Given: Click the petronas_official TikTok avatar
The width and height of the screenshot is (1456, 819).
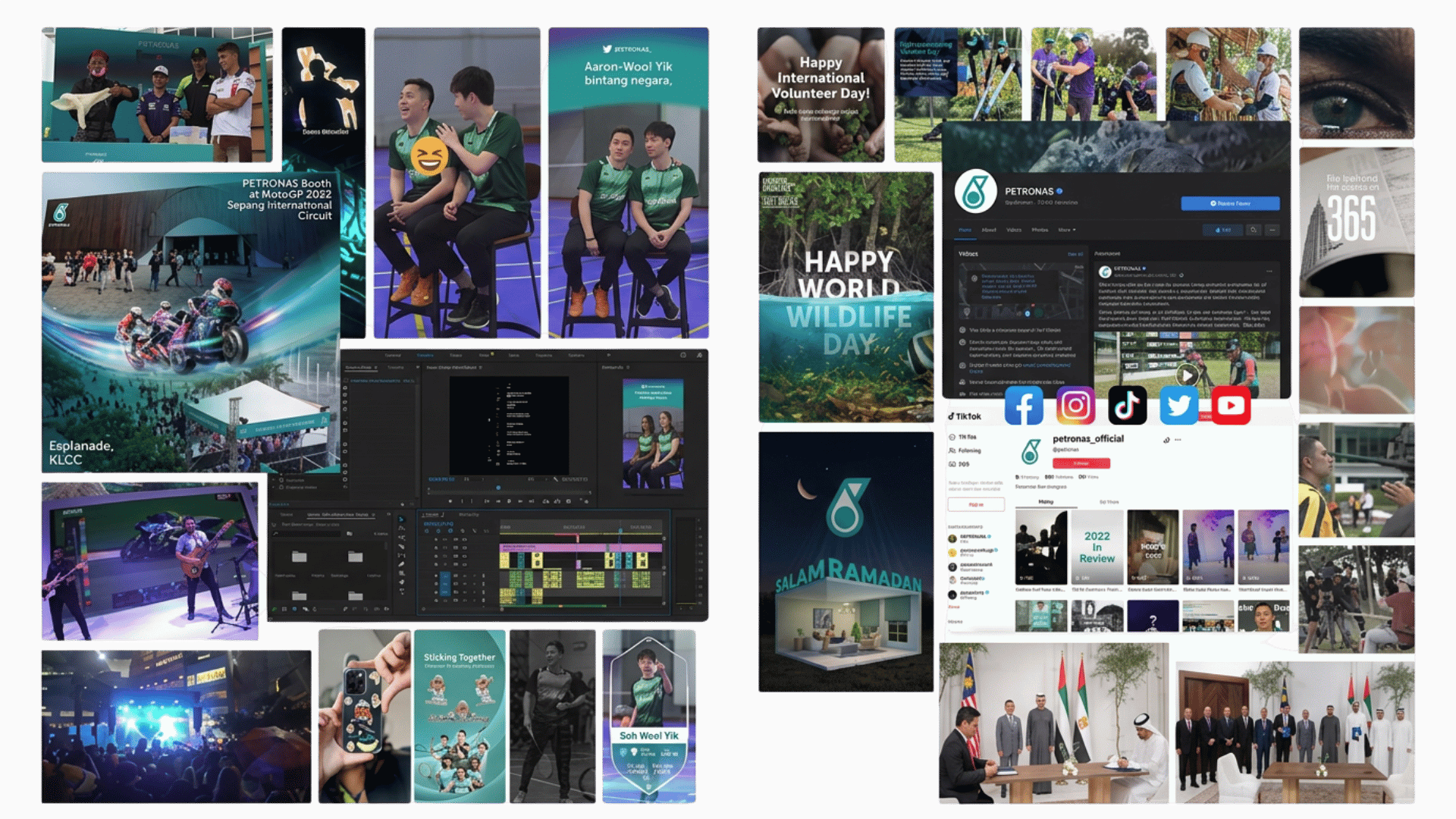Looking at the screenshot, I should (x=1030, y=452).
